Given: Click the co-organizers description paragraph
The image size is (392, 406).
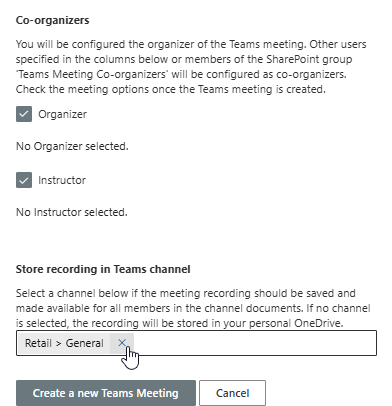Looking at the screenshot, I should 191,67.
